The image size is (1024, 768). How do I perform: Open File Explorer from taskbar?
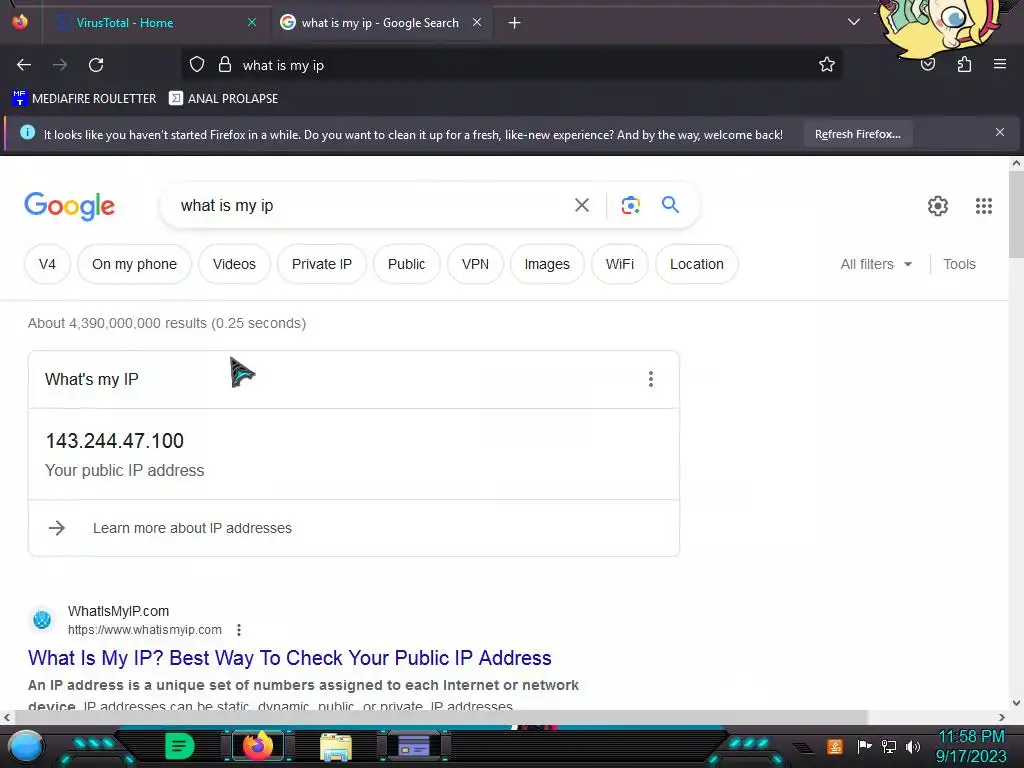click(336, 746)
